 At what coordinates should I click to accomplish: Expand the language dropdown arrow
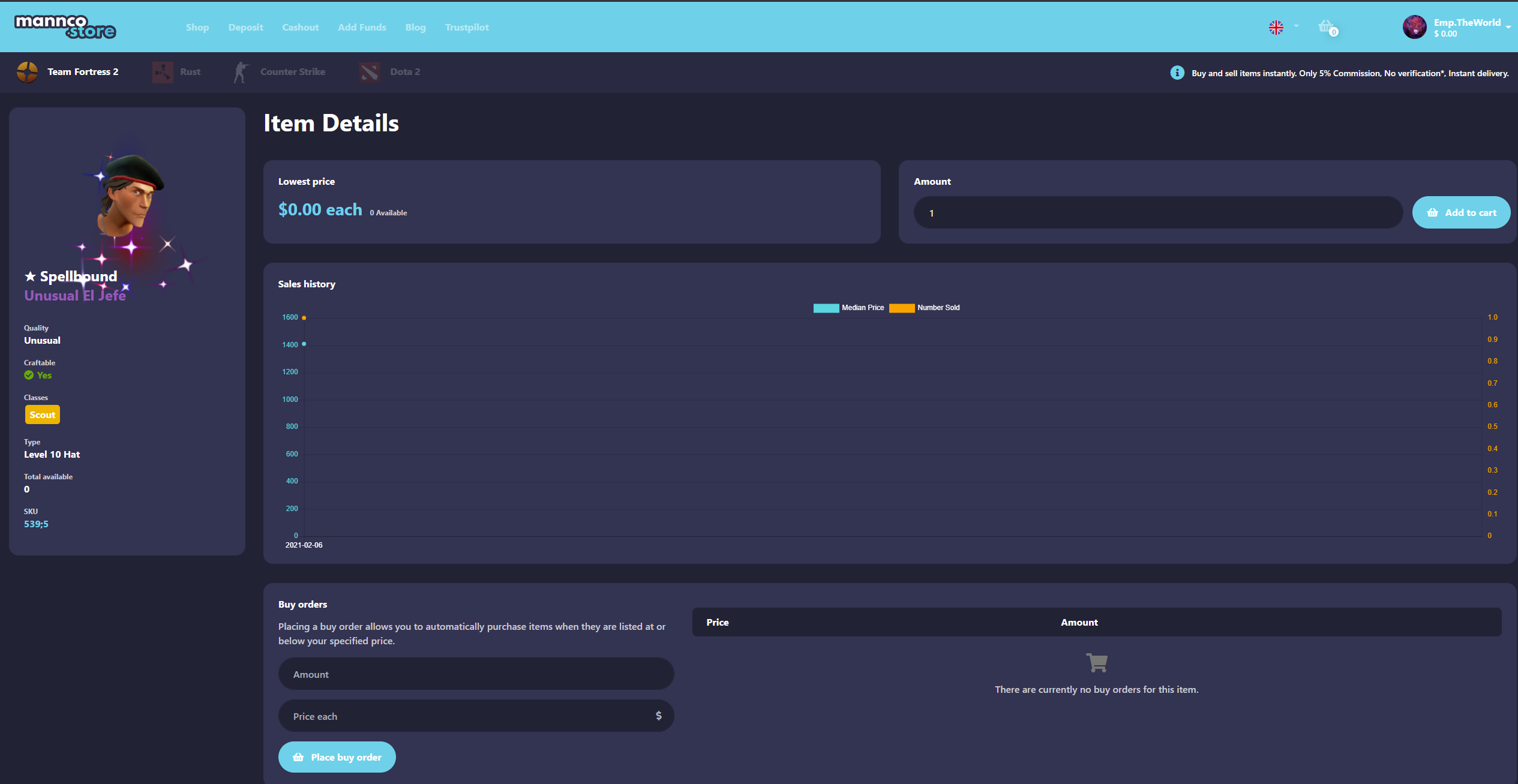(1296, 26)
